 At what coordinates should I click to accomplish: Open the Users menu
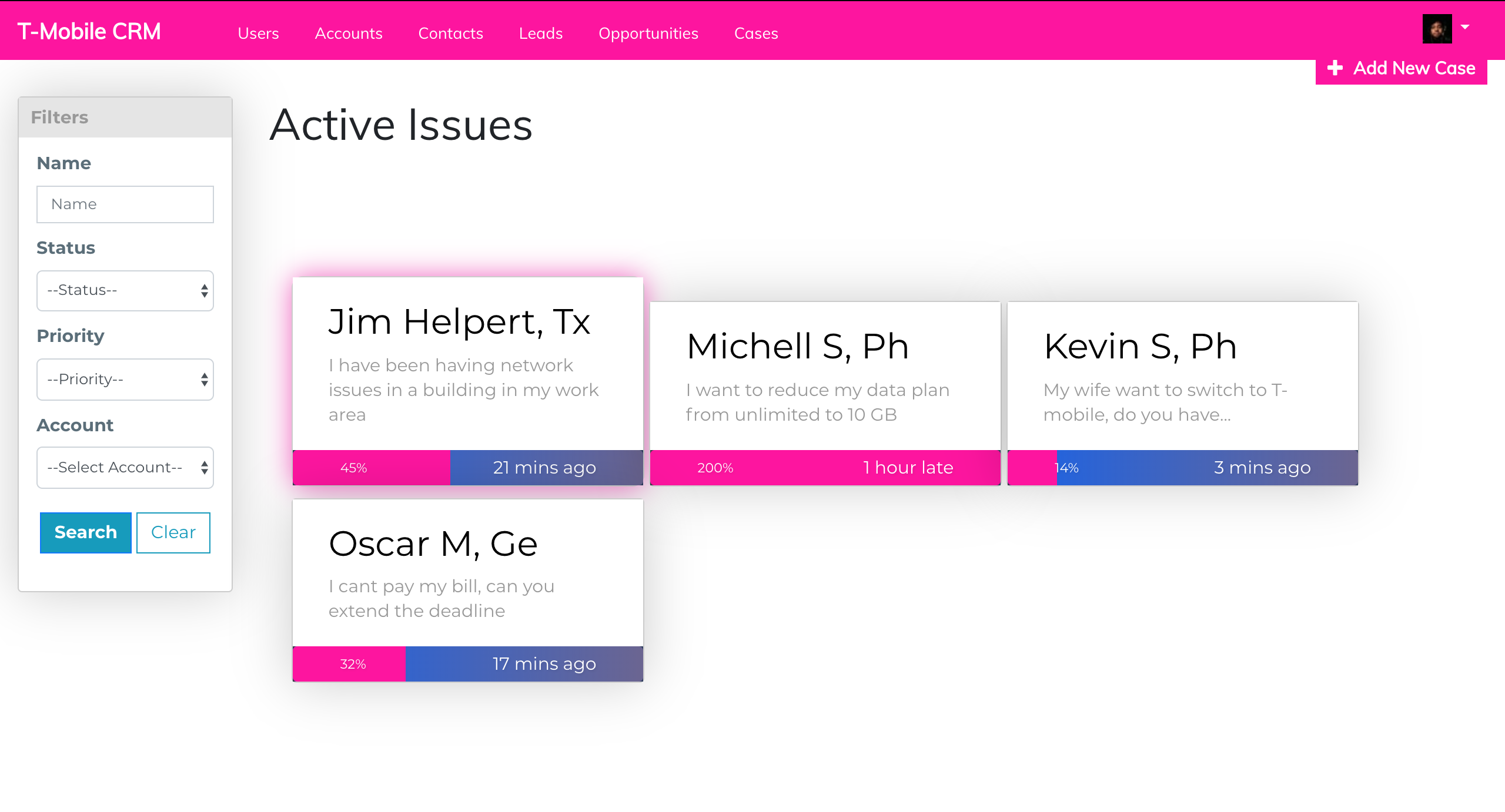pyautogui.click(x=258, y=33)
